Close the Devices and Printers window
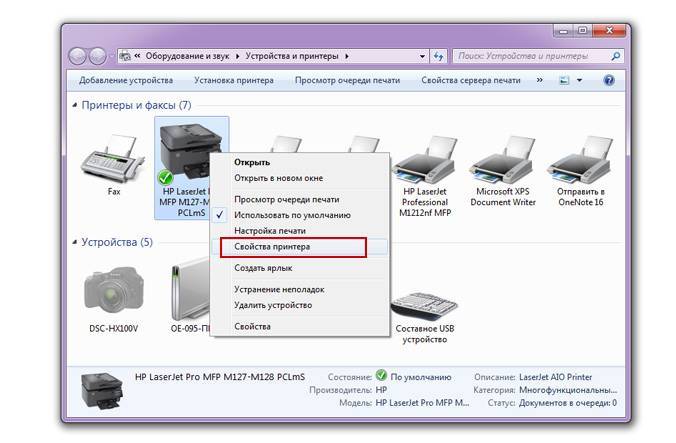This screenshot has width=676, height=443. [609, 31]
